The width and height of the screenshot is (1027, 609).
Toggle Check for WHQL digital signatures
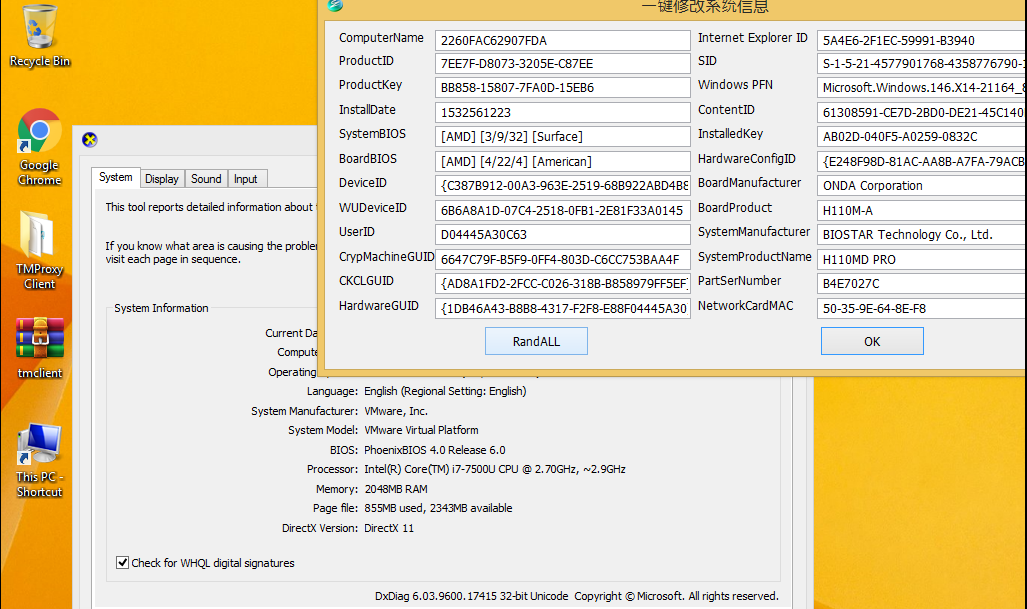point(123,563)
